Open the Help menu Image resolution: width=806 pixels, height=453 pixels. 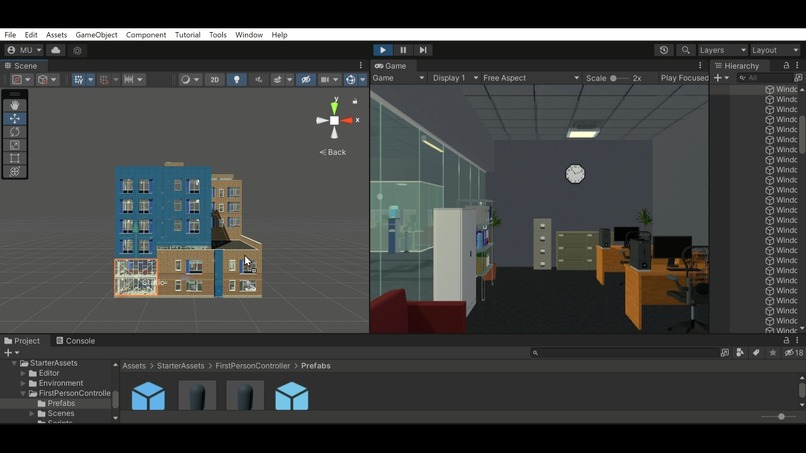click(x=279, y=35)
